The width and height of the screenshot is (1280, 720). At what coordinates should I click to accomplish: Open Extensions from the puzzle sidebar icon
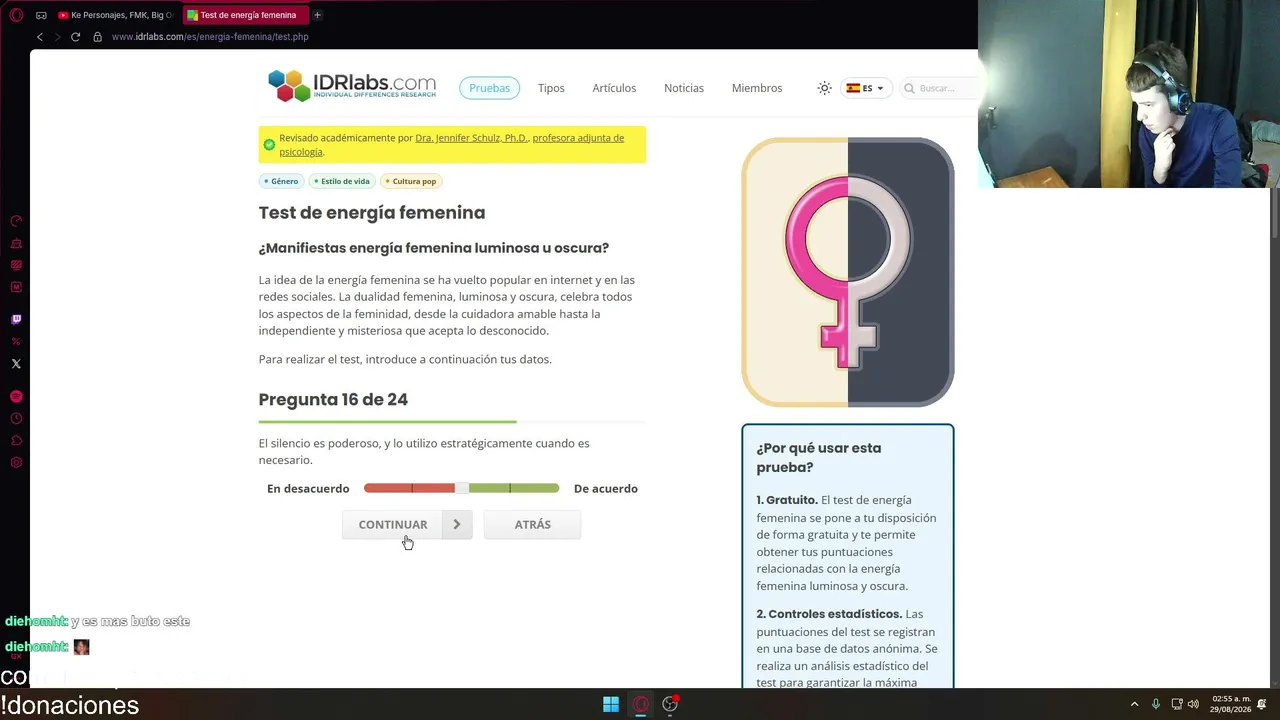coord(16,441)
